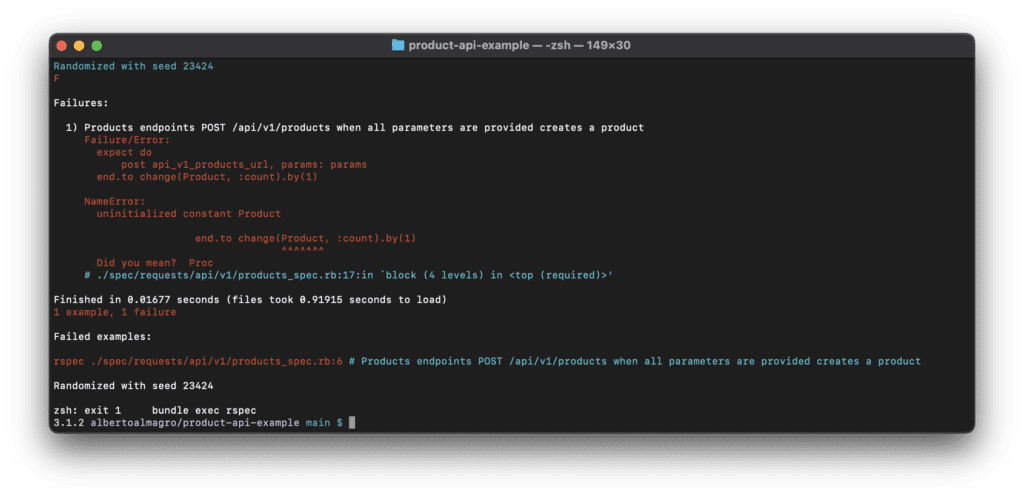Image resolution: width=1024 pixels, height=498 pixels.
Task: Click the 'Finished in 0.01677 seconds' line
Action: 250,300
